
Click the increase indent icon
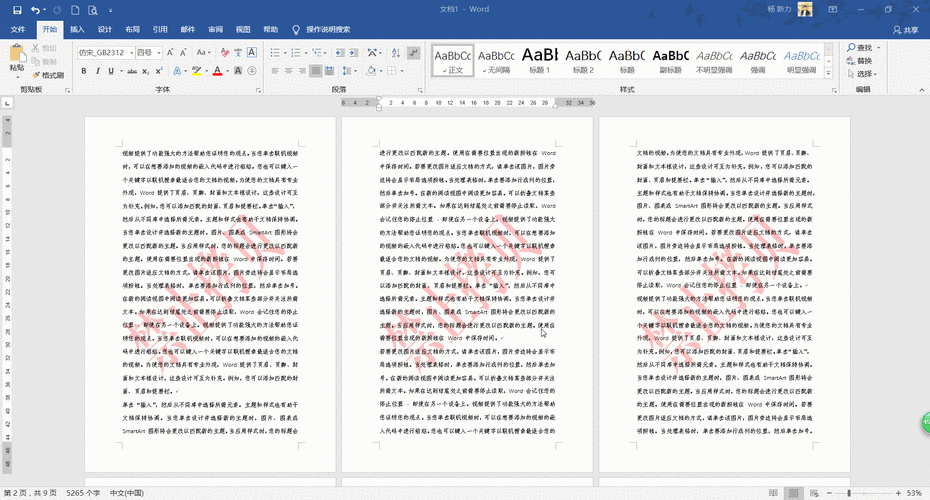coord(351,52)
